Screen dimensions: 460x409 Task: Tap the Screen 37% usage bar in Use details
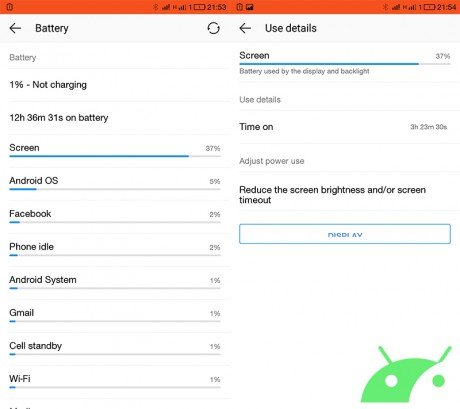tap(345, 63)
